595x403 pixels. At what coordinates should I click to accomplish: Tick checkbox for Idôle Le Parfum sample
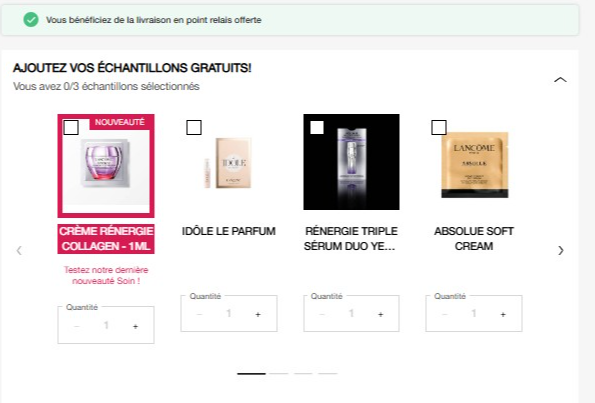[x=194, y=128]
